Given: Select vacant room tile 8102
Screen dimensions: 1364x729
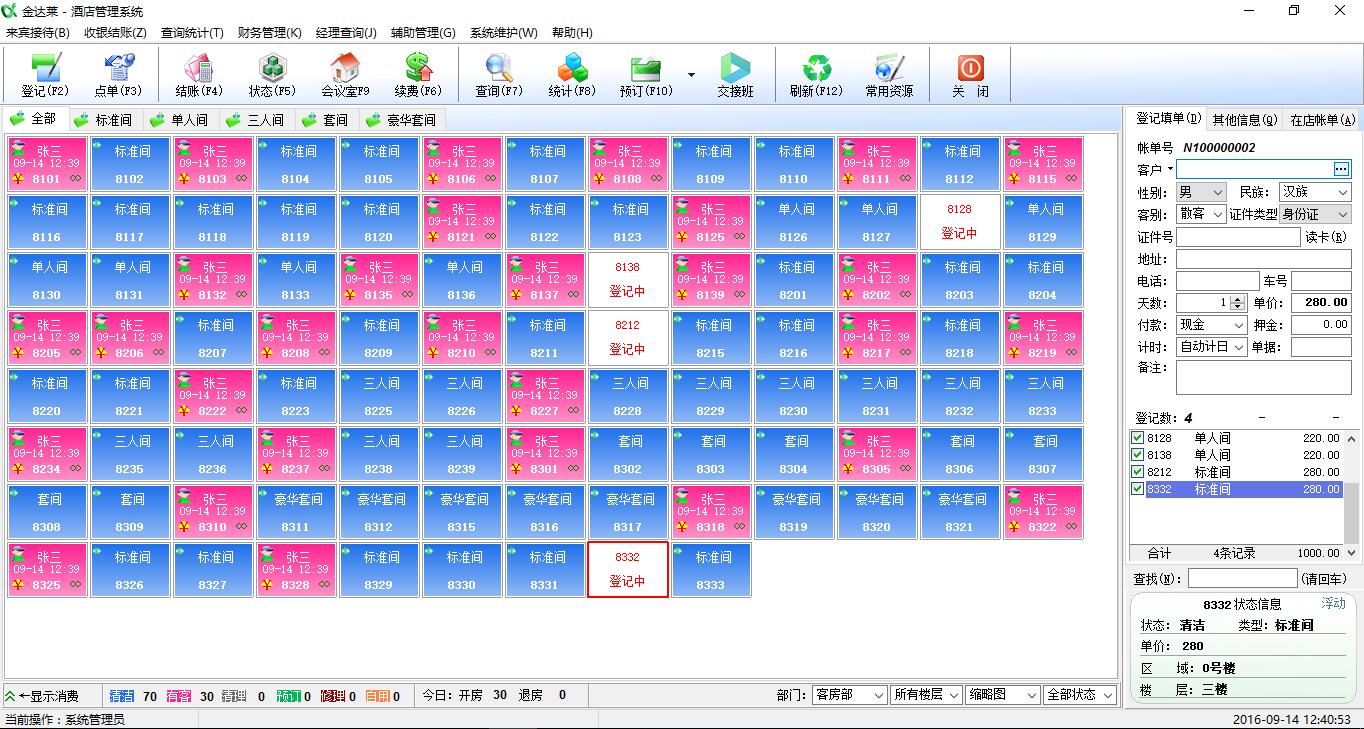Looking at the screenshot, I should [129, 164].
